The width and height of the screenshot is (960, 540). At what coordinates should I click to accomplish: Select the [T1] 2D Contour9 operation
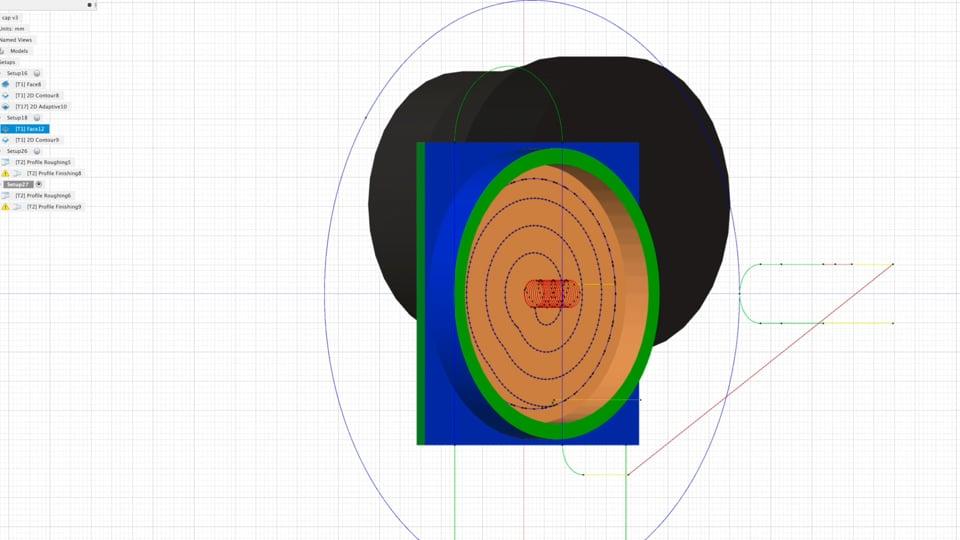tap(37, 140)
